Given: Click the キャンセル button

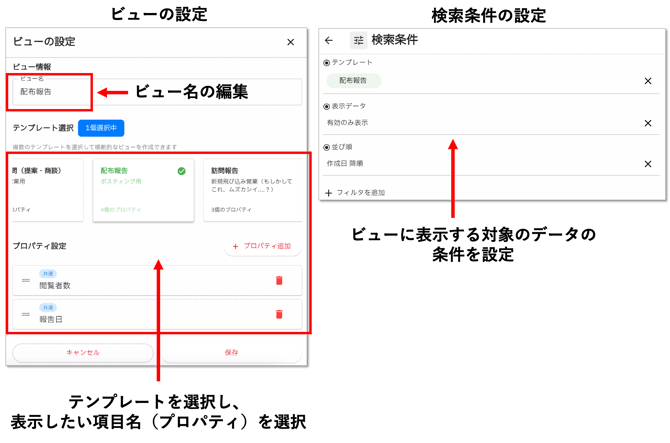Looking at the screenshot, I should coord(82,352).
